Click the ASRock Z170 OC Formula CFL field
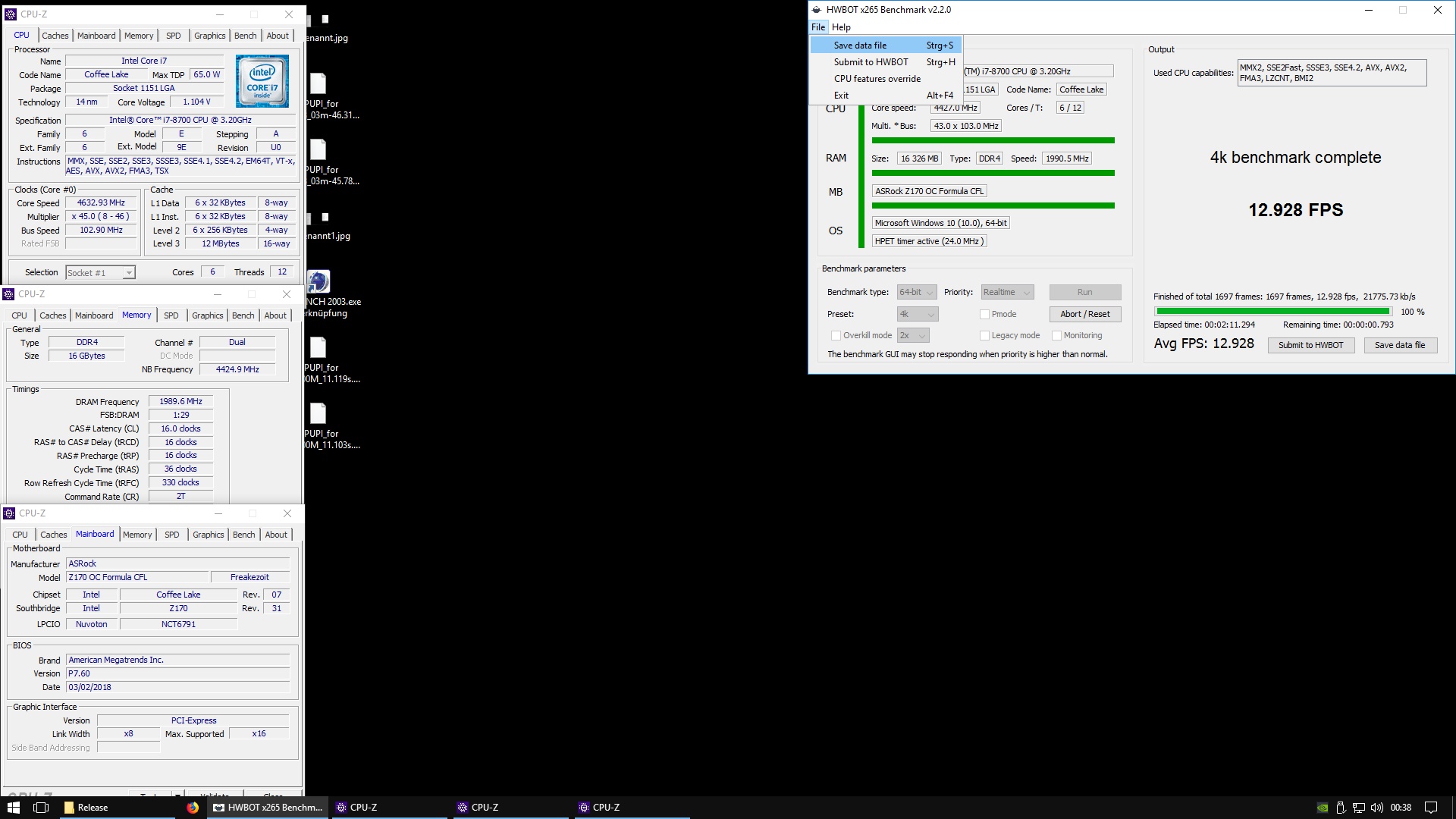The height and width of the screenshot is (819, 1456). [929, 191]
